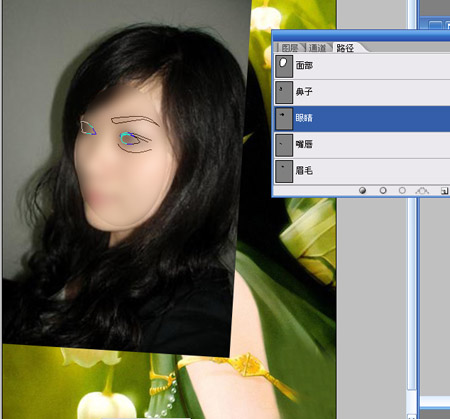
Task: Click the 面部 path thumbnail with white shape
Action: tap(284, 66)
